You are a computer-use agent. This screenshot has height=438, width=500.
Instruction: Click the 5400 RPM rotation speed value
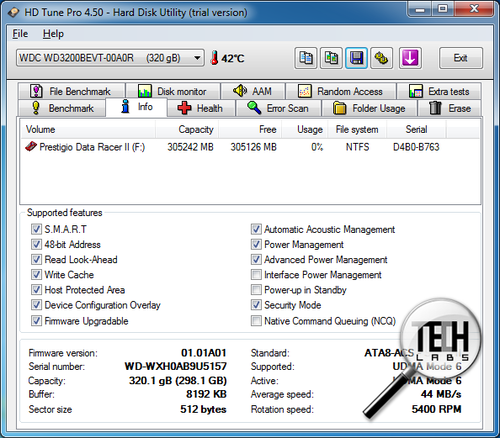(x=436, y=409)
